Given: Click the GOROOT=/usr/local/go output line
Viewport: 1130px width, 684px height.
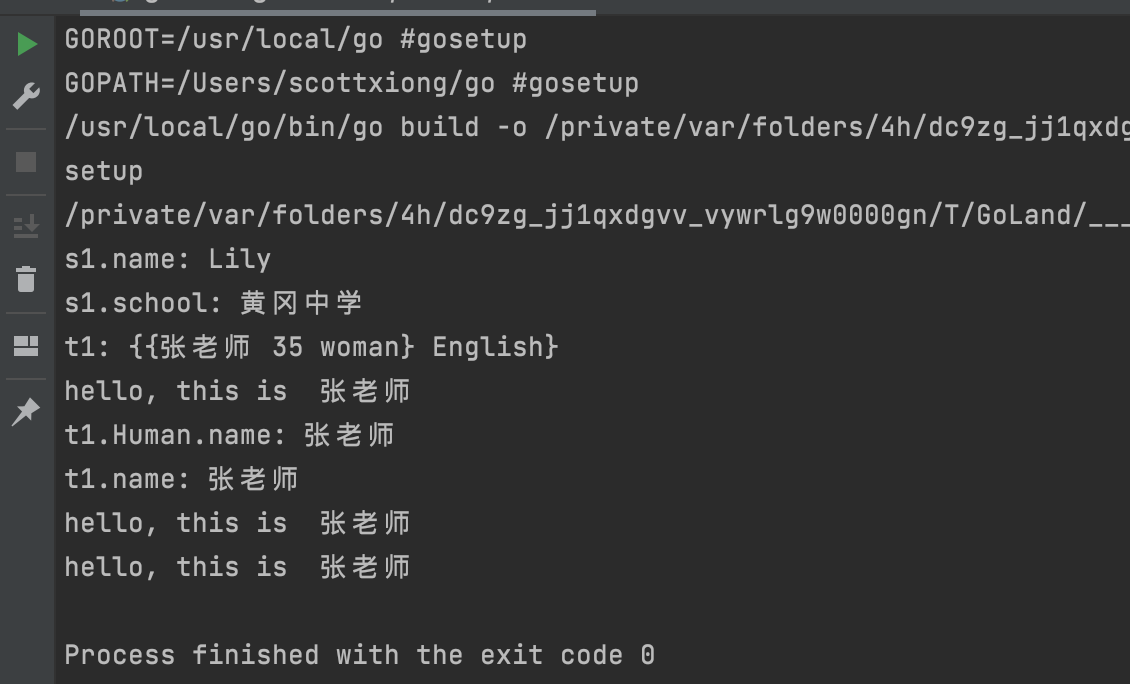Looking at the screenshot, I should click(x=295, y=39).
